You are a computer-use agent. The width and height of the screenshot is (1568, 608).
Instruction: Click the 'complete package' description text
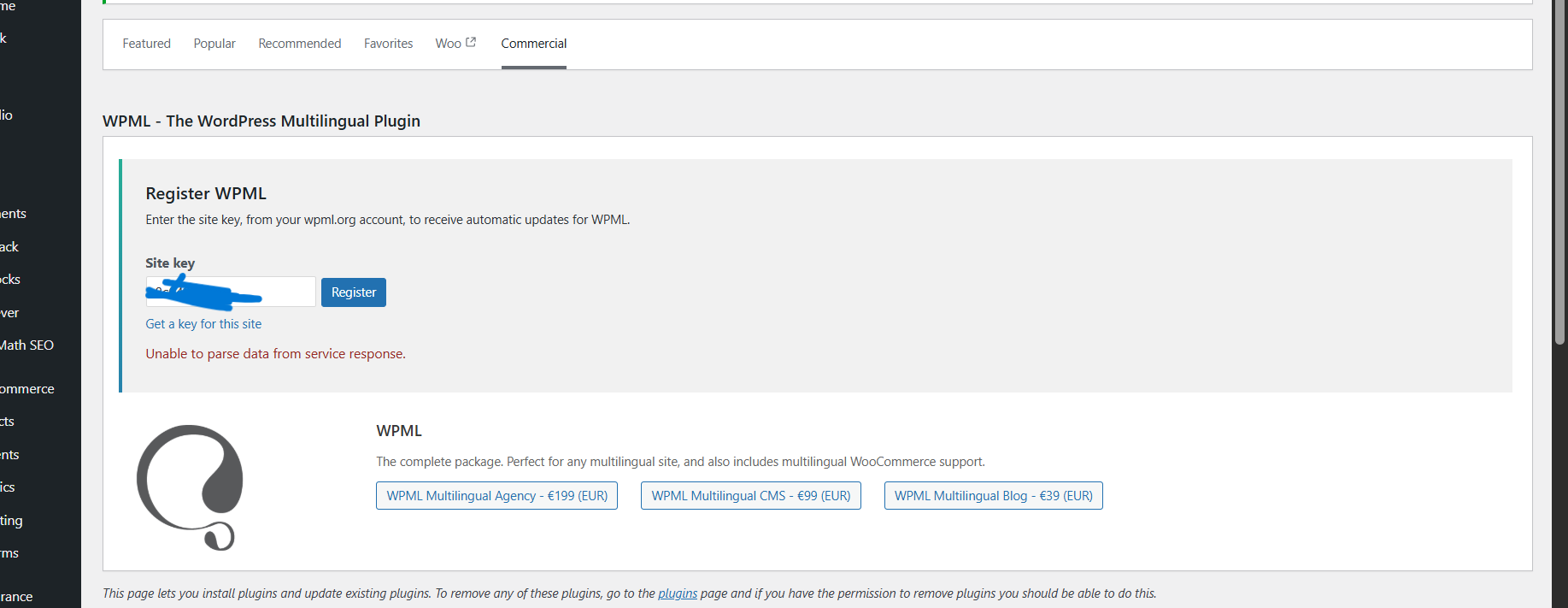click(680, 462)
